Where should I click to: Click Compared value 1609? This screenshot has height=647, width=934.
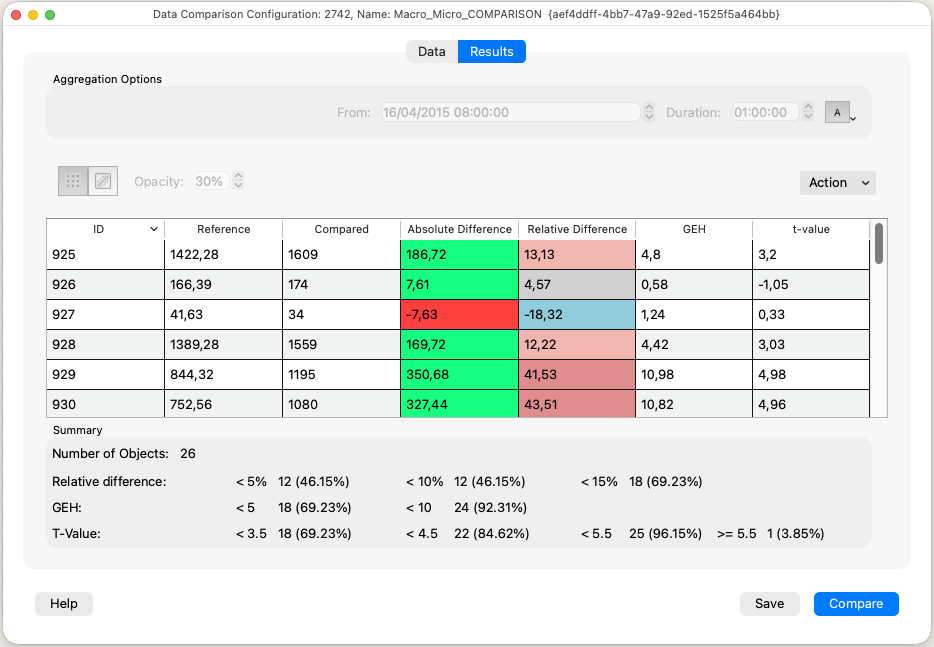[x=341, y=254]
